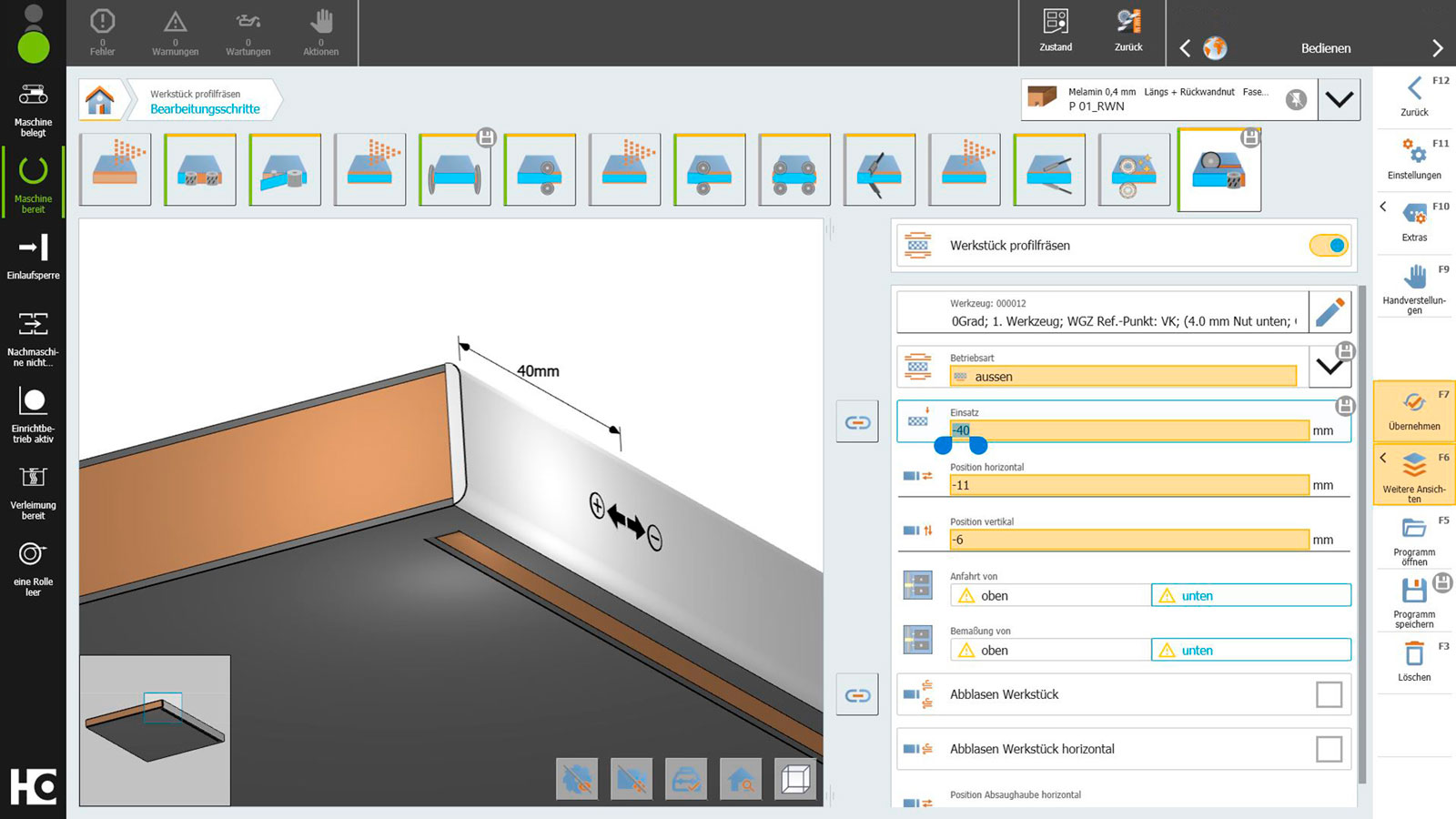
Task: Check Abblasen Werkstück horizontal box
Action: click(x=1329, y=749)
